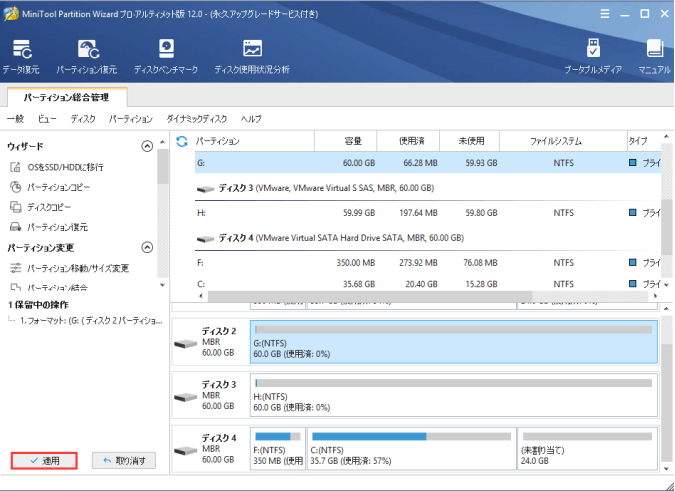Click G: row blue type color square

tap(632, 163)
